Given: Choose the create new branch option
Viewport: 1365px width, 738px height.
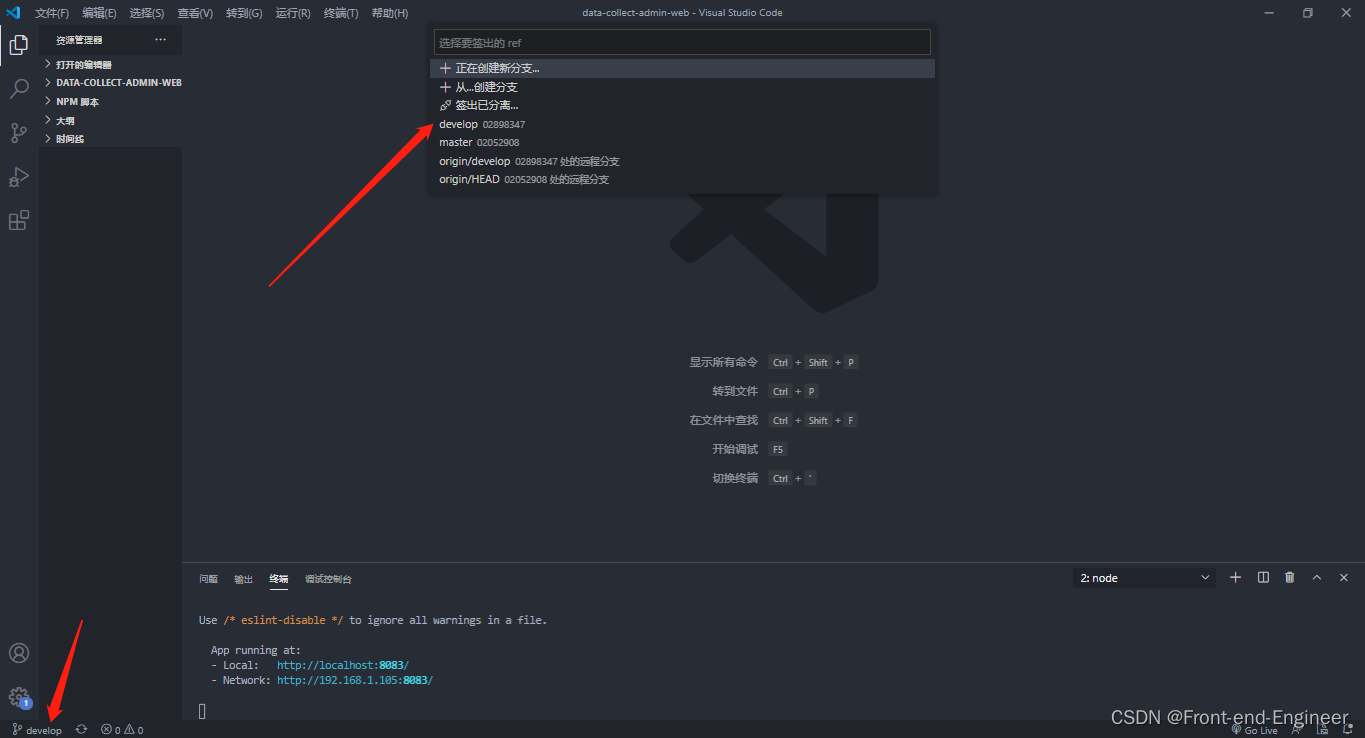Looking at the screenshot, I should 683,68.
